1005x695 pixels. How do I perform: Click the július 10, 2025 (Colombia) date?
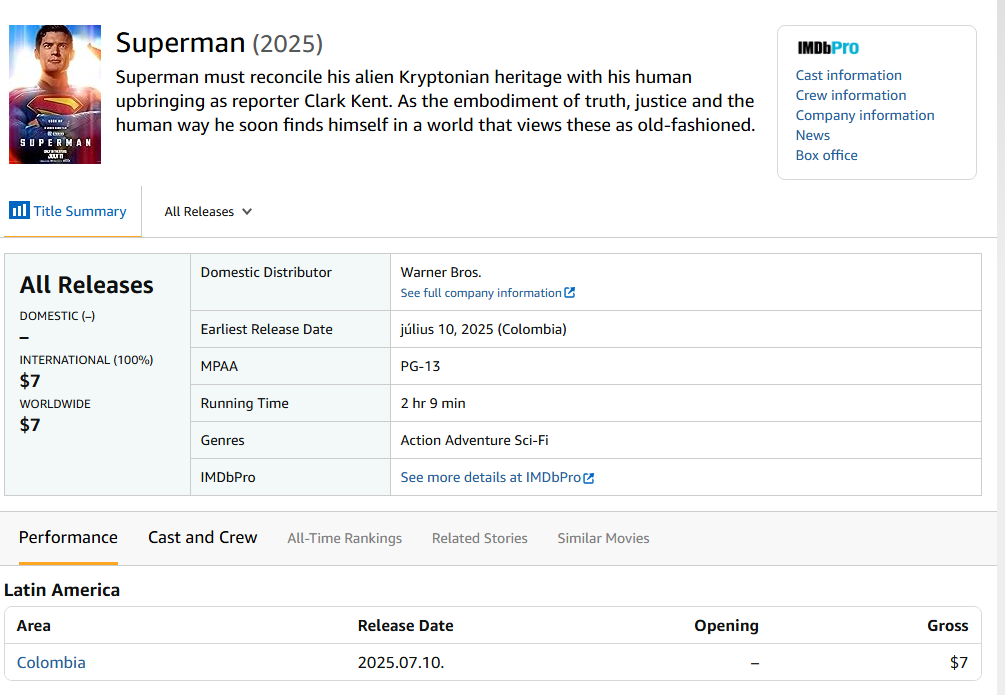click(x=483, y=329)
